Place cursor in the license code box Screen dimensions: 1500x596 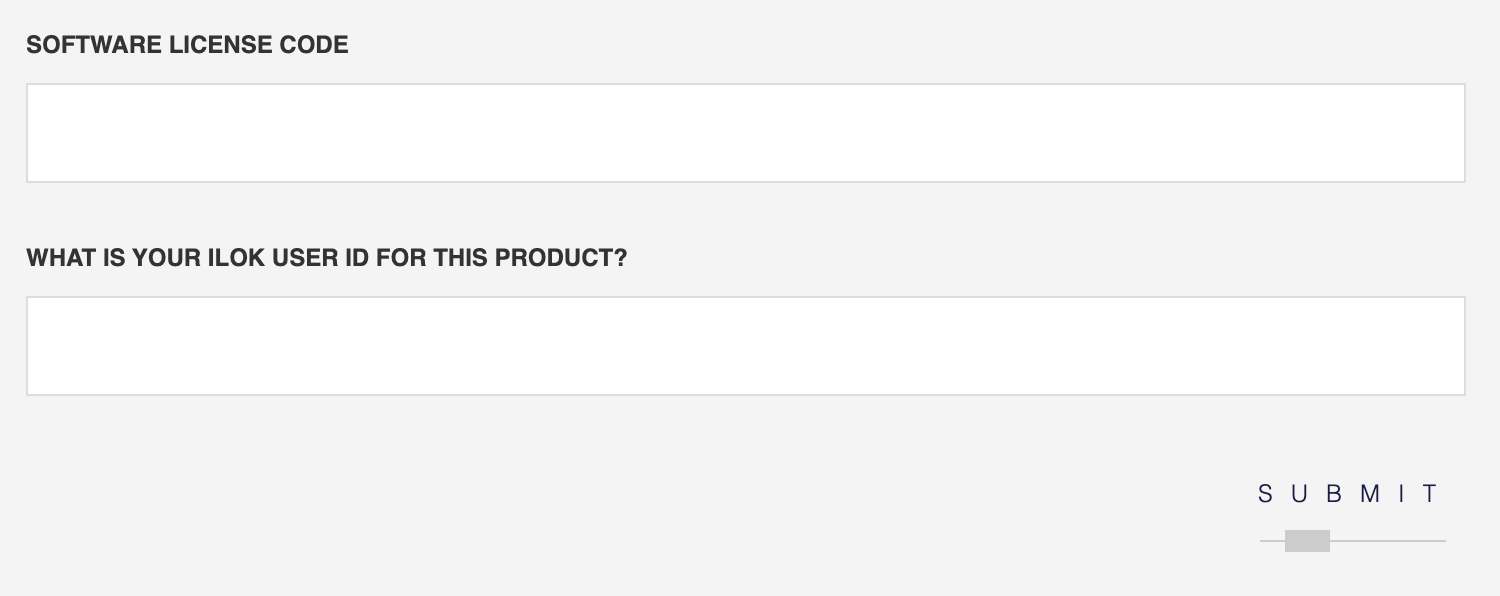(745, 133)
